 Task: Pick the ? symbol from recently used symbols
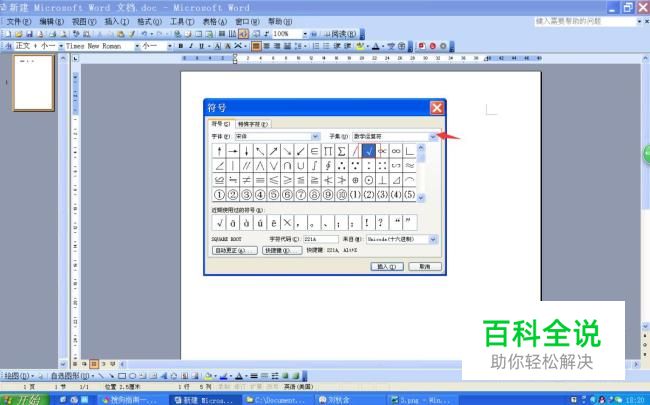pyautogui.click(x=381, y=223)
